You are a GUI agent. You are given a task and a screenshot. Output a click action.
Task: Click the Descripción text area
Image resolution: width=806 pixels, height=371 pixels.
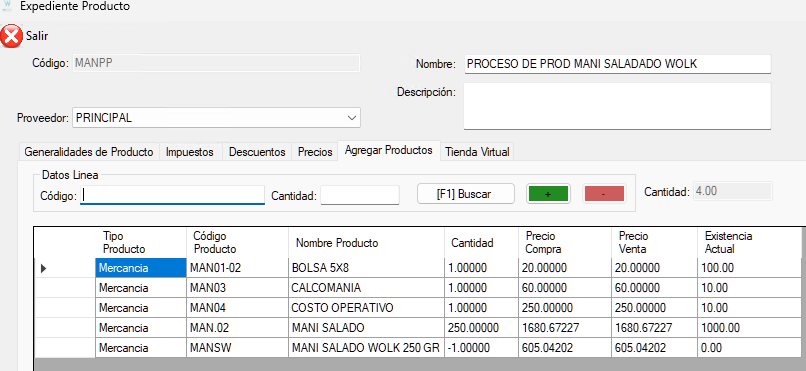(x=618, y=106)
